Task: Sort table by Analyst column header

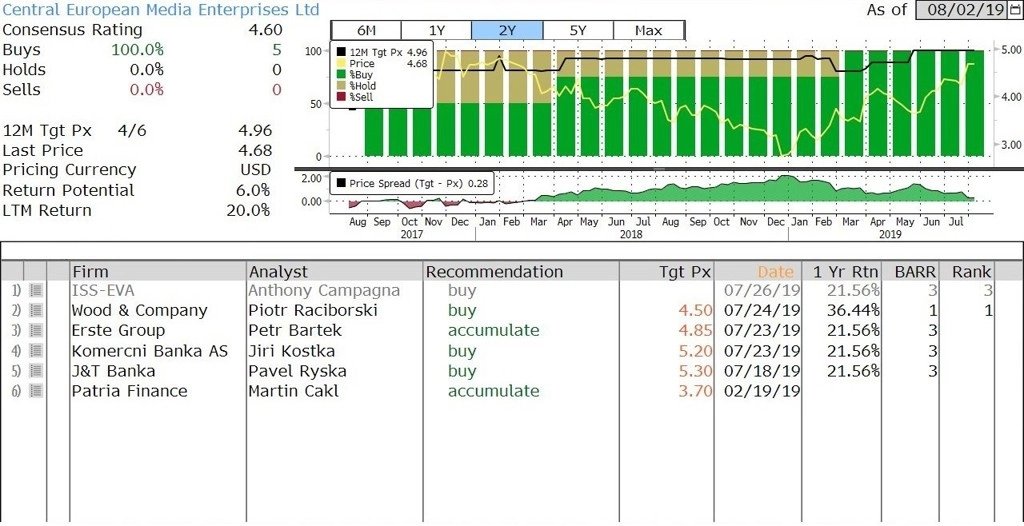Action: (x=335, y=271)
